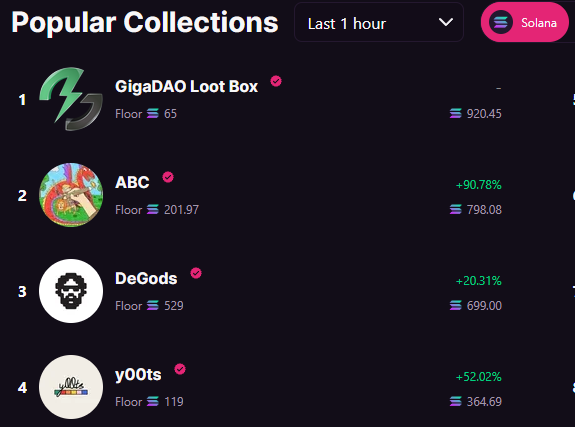
Task: Click the DeGods 699.00 volume figure
Action: click(x=484, y=306)
